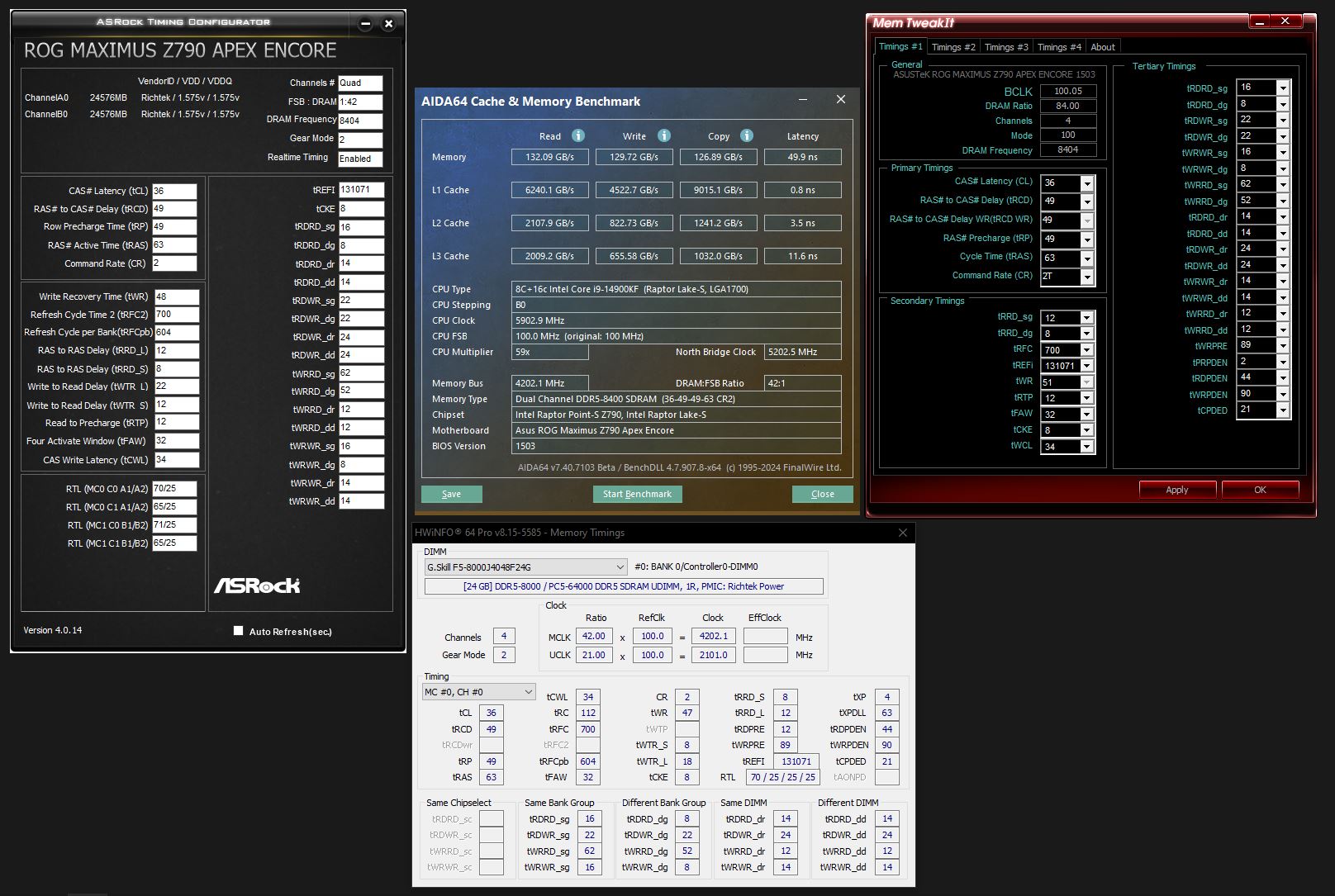Click the Realtime Timing field showing Enabled

[x=360, y=159]
